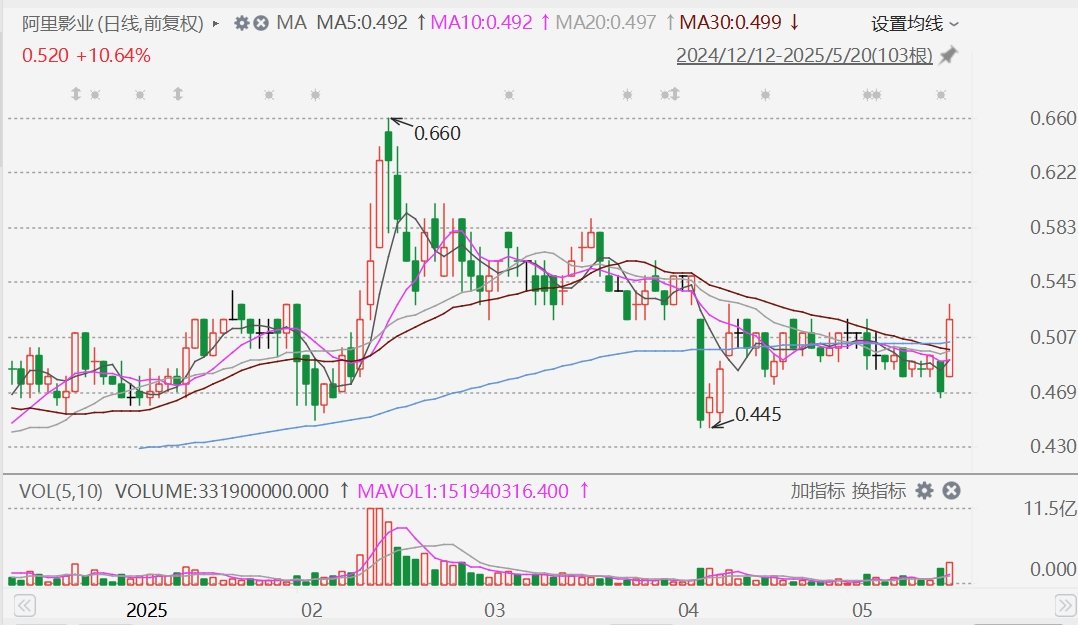1078x625 pixels.
Task: Jump to later data using right double-arrow
Action: tap(1065, 606)
